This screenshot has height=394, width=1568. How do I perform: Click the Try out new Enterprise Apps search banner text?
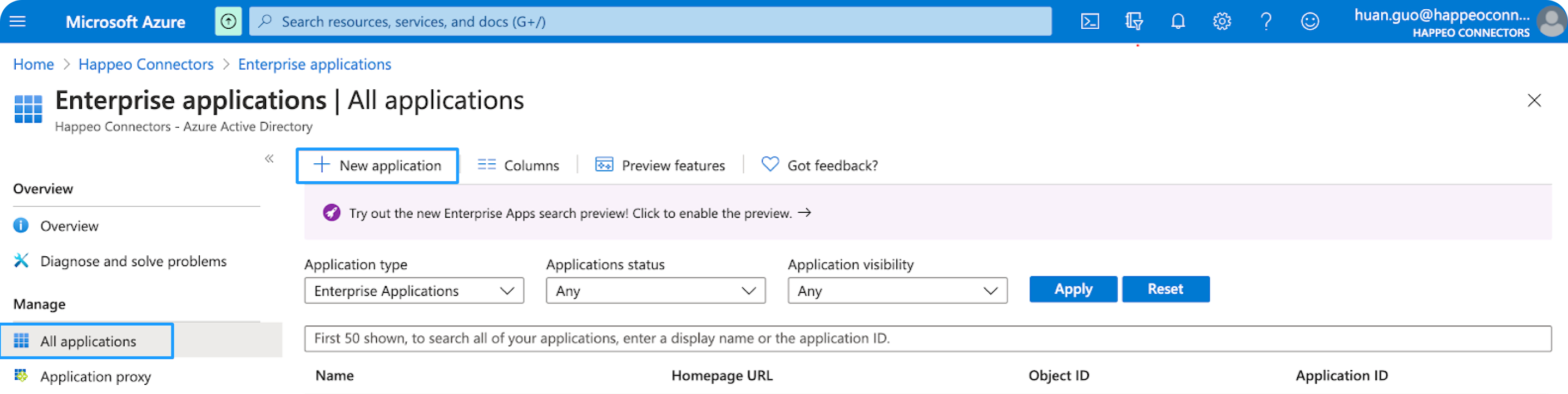(x=571, y=213)
